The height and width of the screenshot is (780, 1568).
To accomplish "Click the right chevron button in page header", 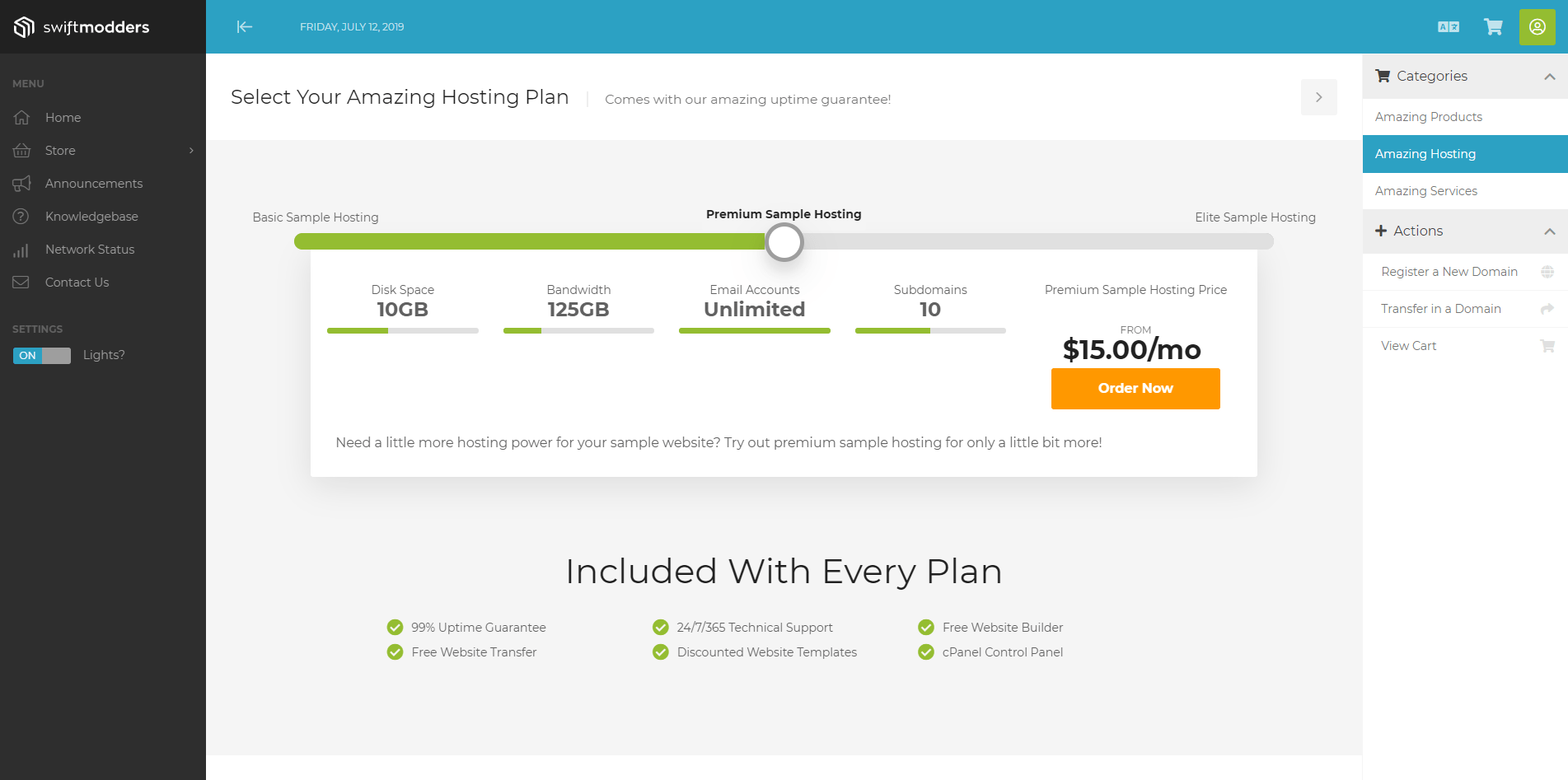I will pos(1318,97).
